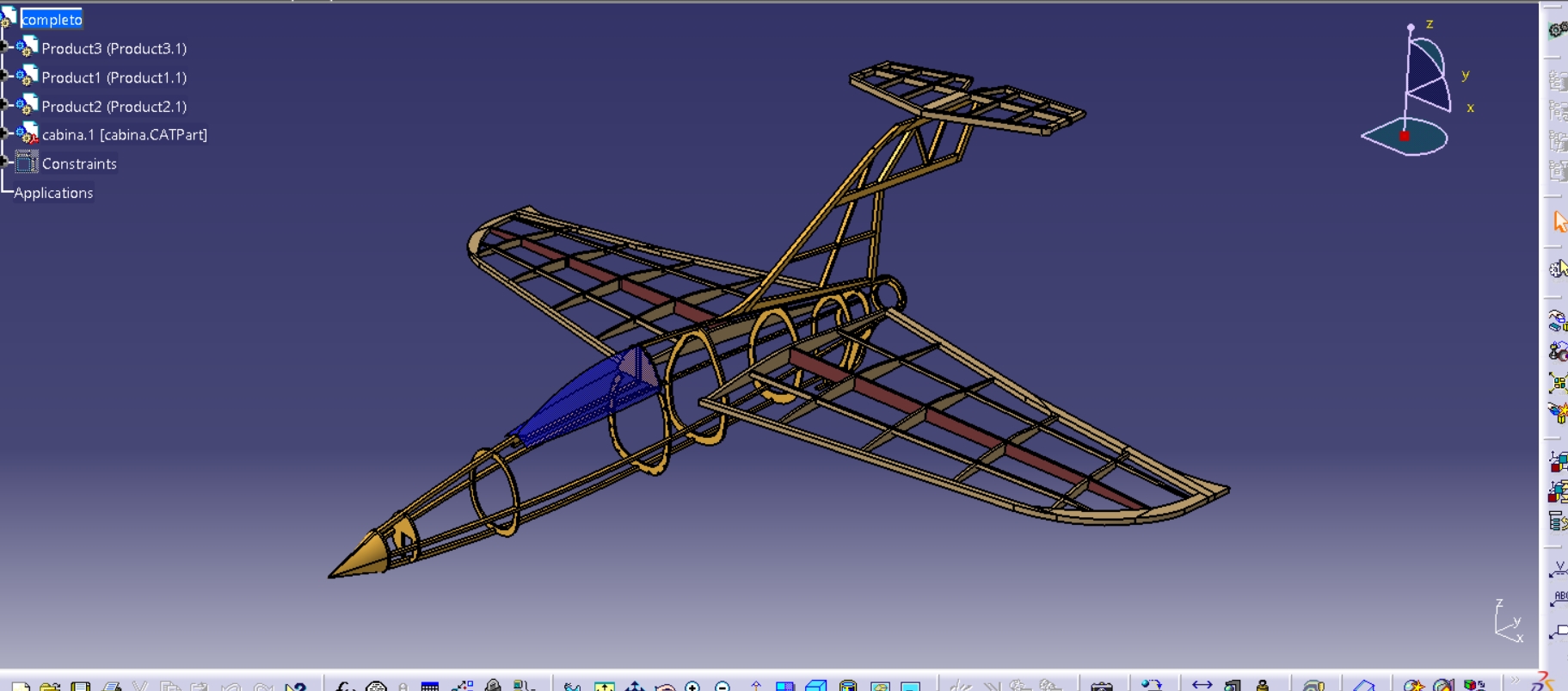
Task: Click the Print icon
Action: (111, 687)
